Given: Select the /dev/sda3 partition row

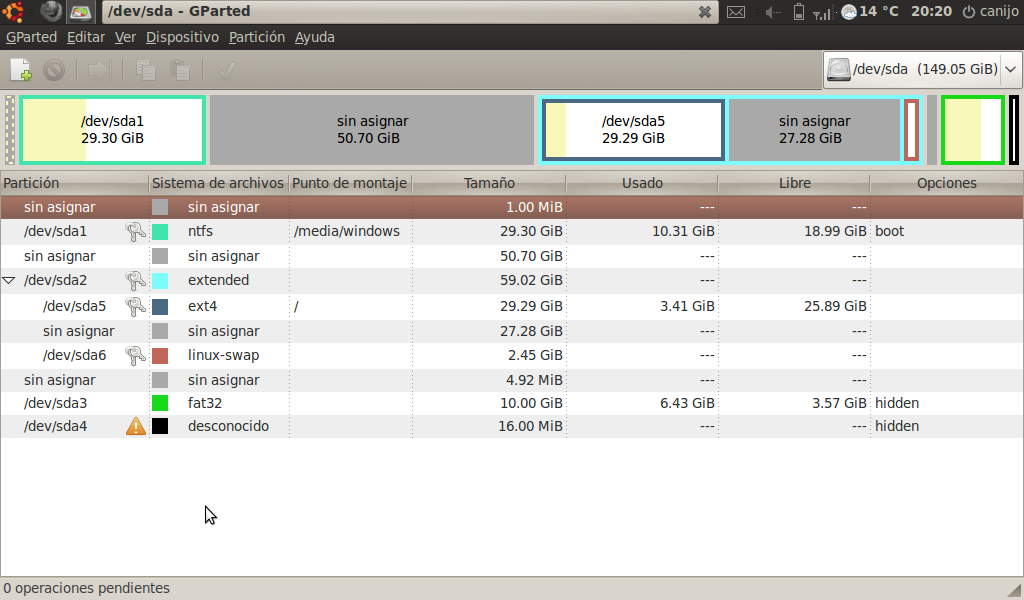Looking at the screenshot, I should 512,403.
